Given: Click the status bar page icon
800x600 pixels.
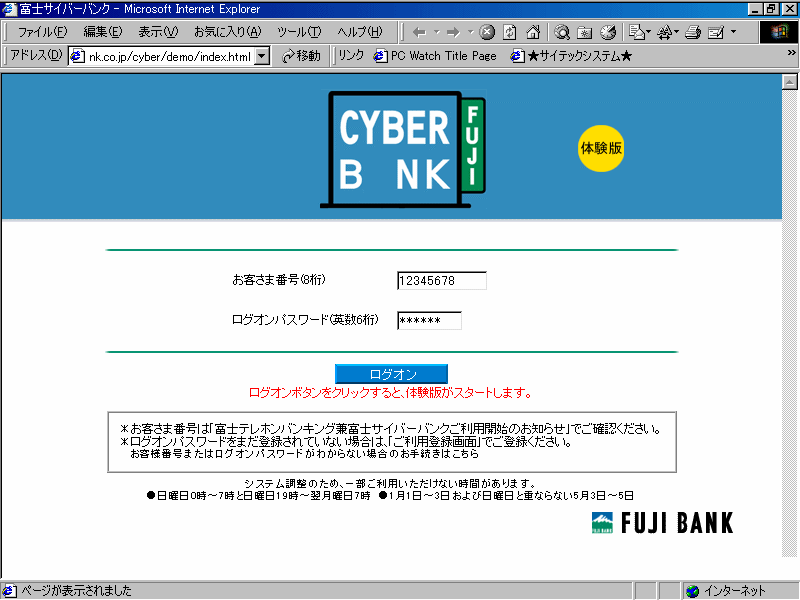Looking at the screenshot, I should pyautogui.click(x=9, y=591).
